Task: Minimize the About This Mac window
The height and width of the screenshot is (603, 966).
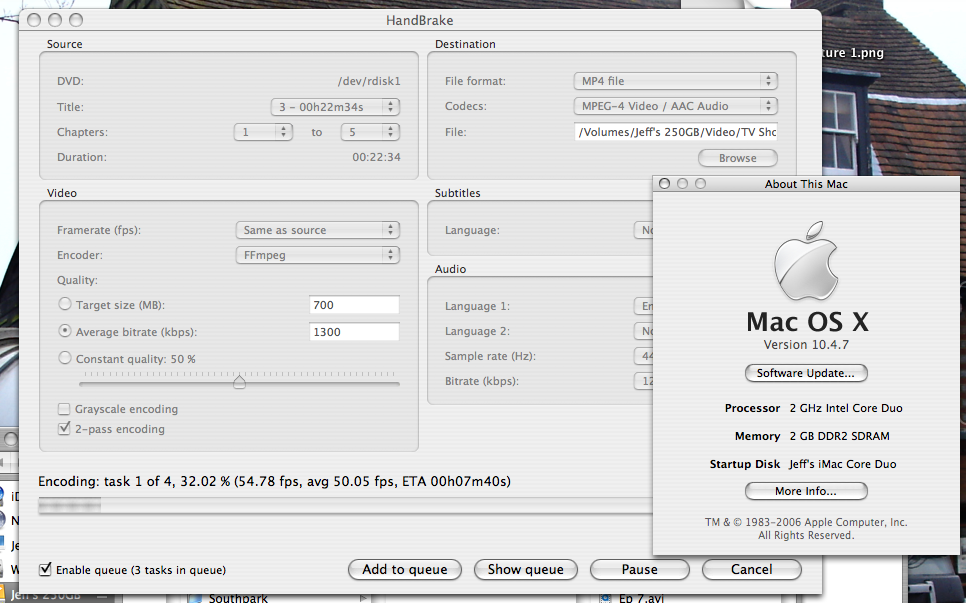Action: [682, 184]
